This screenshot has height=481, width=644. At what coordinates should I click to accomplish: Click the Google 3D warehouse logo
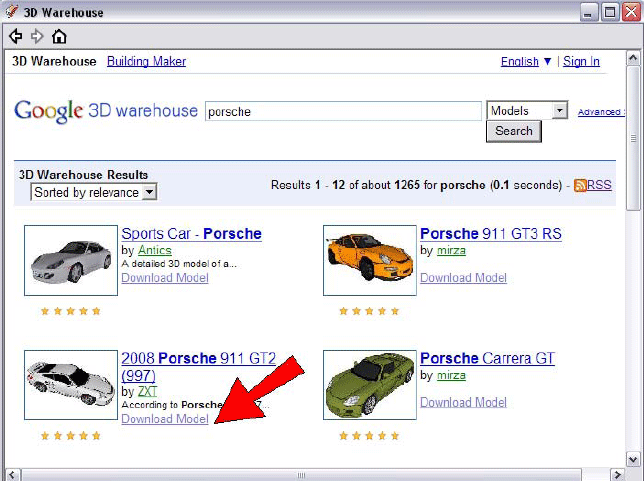[106, 111]
